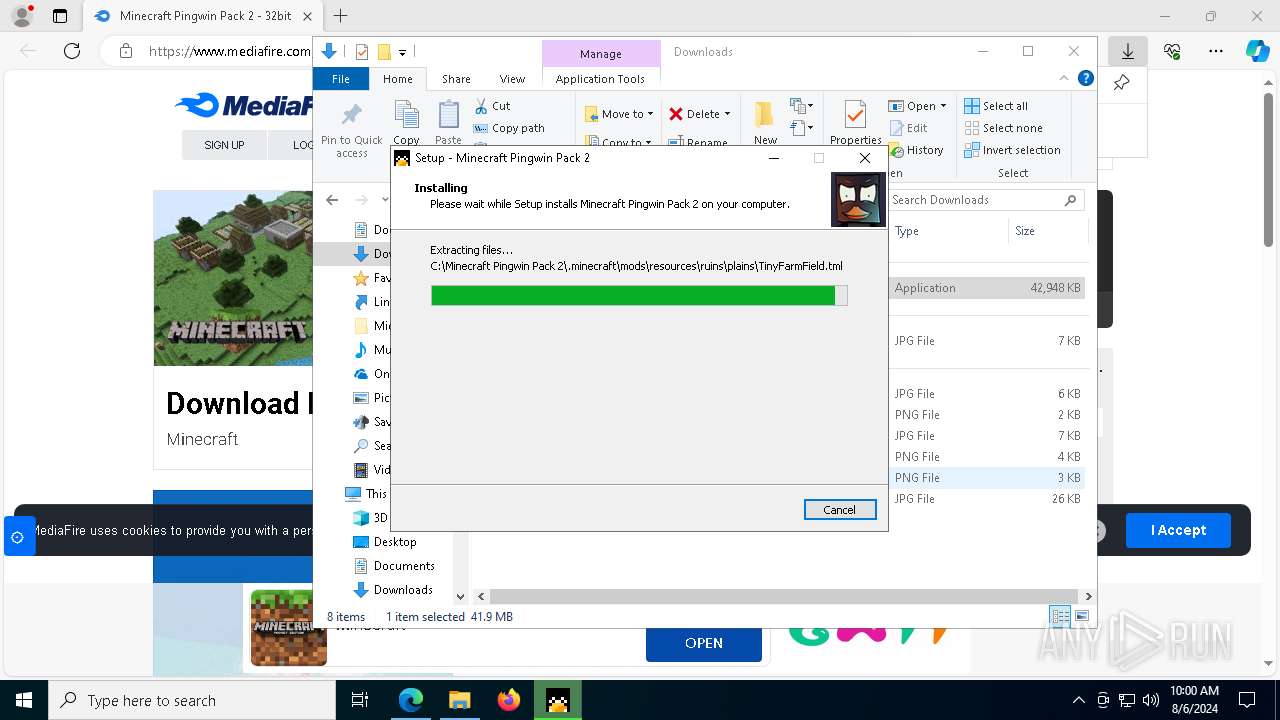
Task: Switch Explorer to large icons view
Action: [1081, 617]
